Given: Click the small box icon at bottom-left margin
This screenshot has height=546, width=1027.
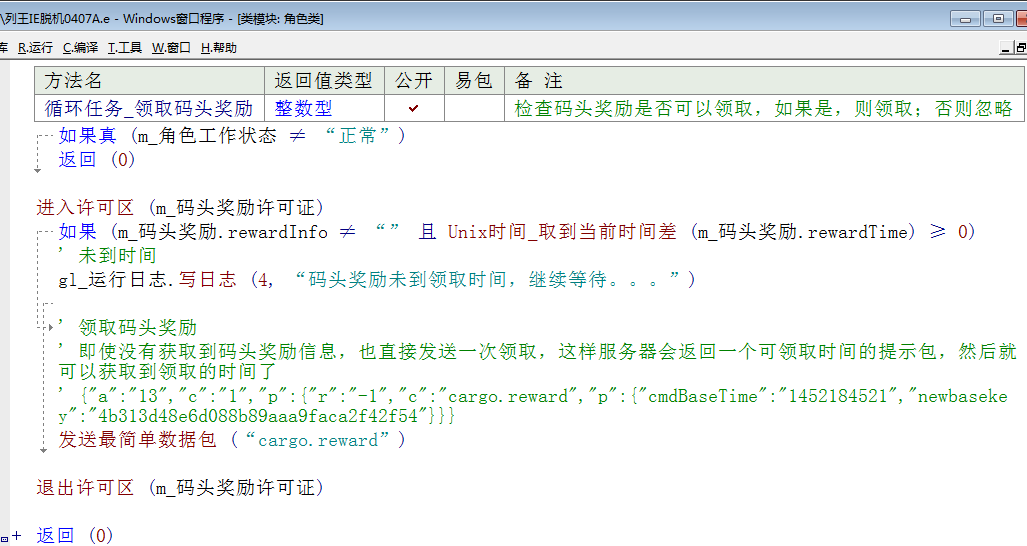Looking at the screenshot, I should 5,538.
